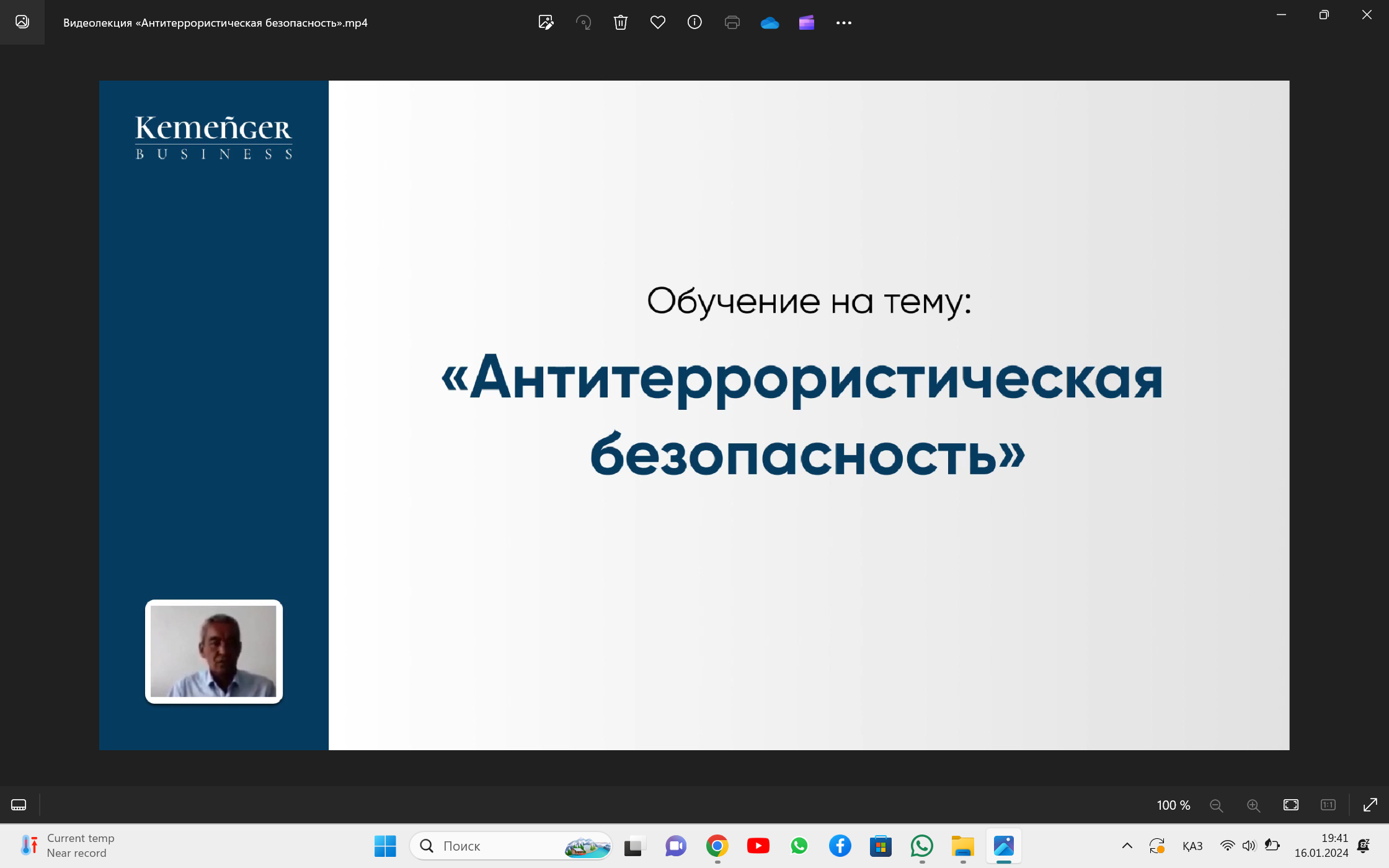Close the Photos window
The image size is (1389, 868).
1367,14
